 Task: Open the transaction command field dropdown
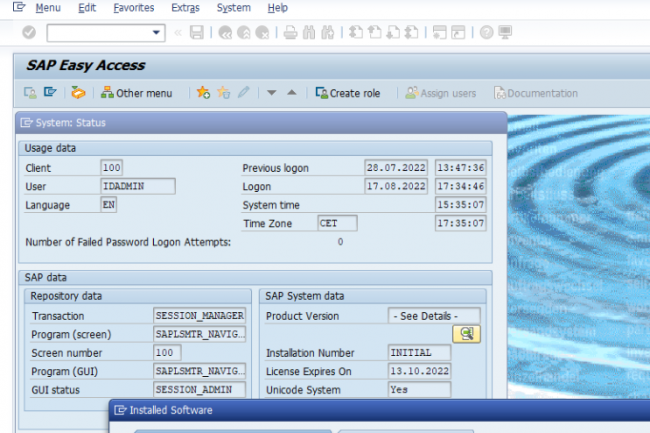[x=157, y=33]
